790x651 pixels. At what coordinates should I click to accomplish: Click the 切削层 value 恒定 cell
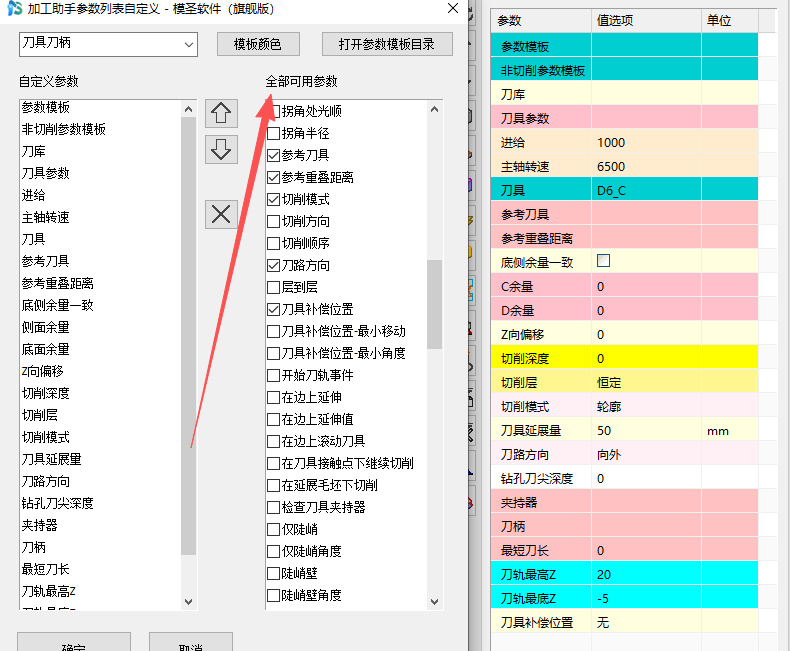point(646,382)
